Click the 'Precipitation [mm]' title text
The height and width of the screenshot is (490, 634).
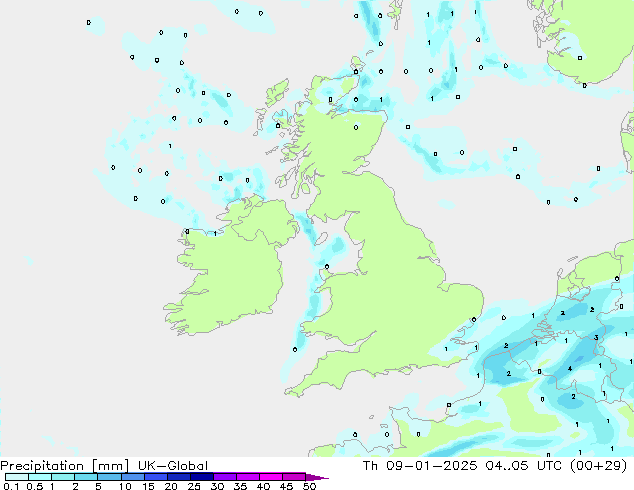pyautogui.click(x=64, y=466)
